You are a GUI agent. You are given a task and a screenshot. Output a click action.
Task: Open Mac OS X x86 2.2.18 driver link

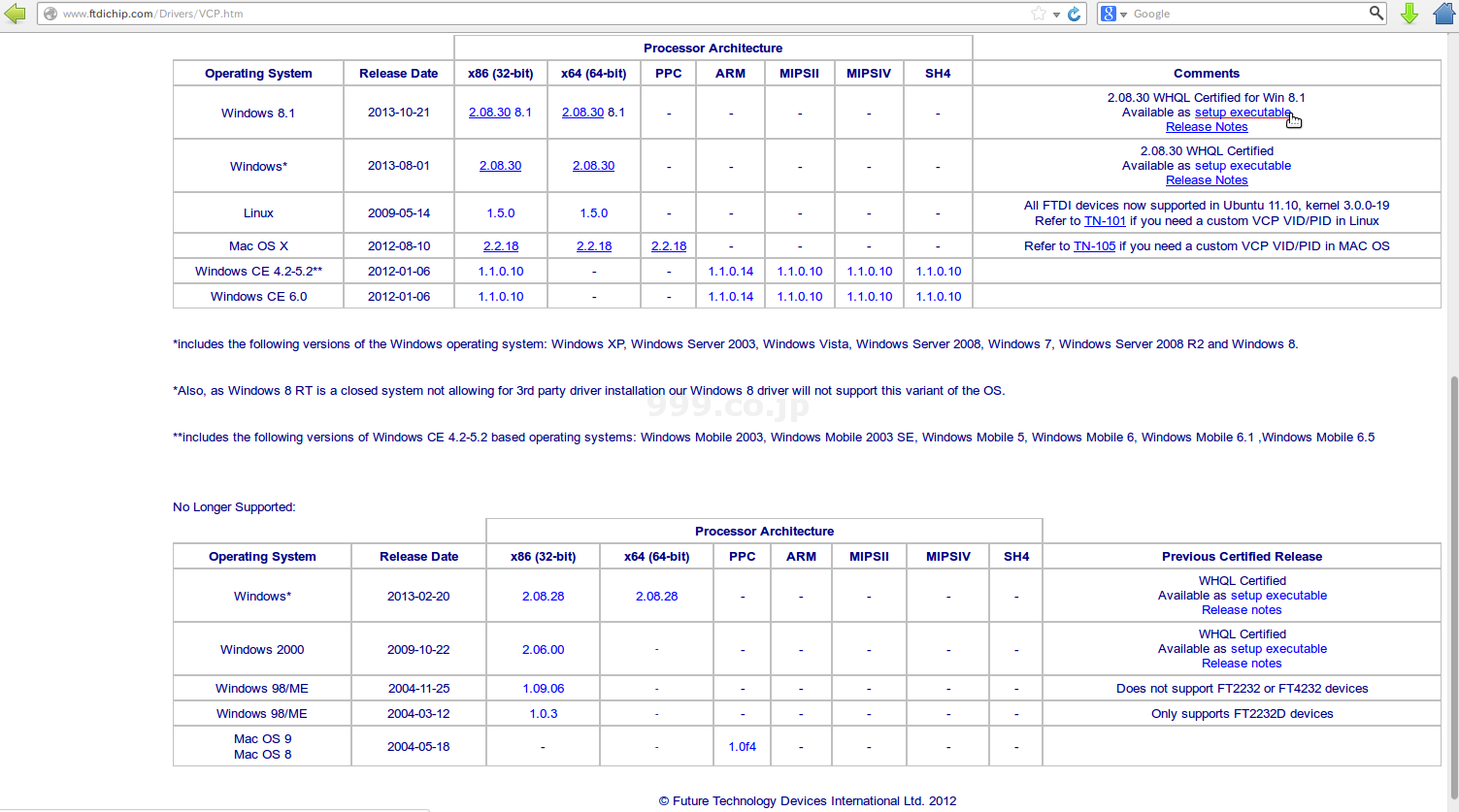(501, 246)
